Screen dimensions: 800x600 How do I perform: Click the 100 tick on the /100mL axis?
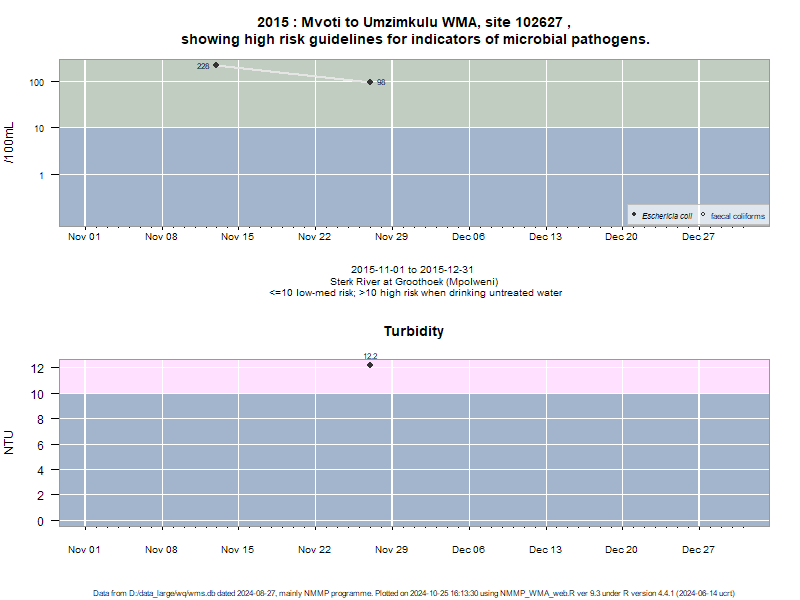pos(37,83)
